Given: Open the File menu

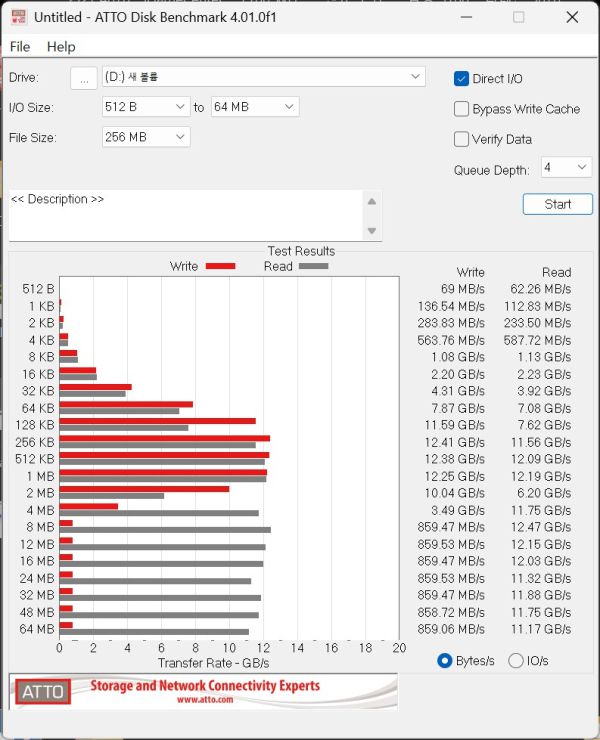Looking at the screenshot, I should (20, 47).
